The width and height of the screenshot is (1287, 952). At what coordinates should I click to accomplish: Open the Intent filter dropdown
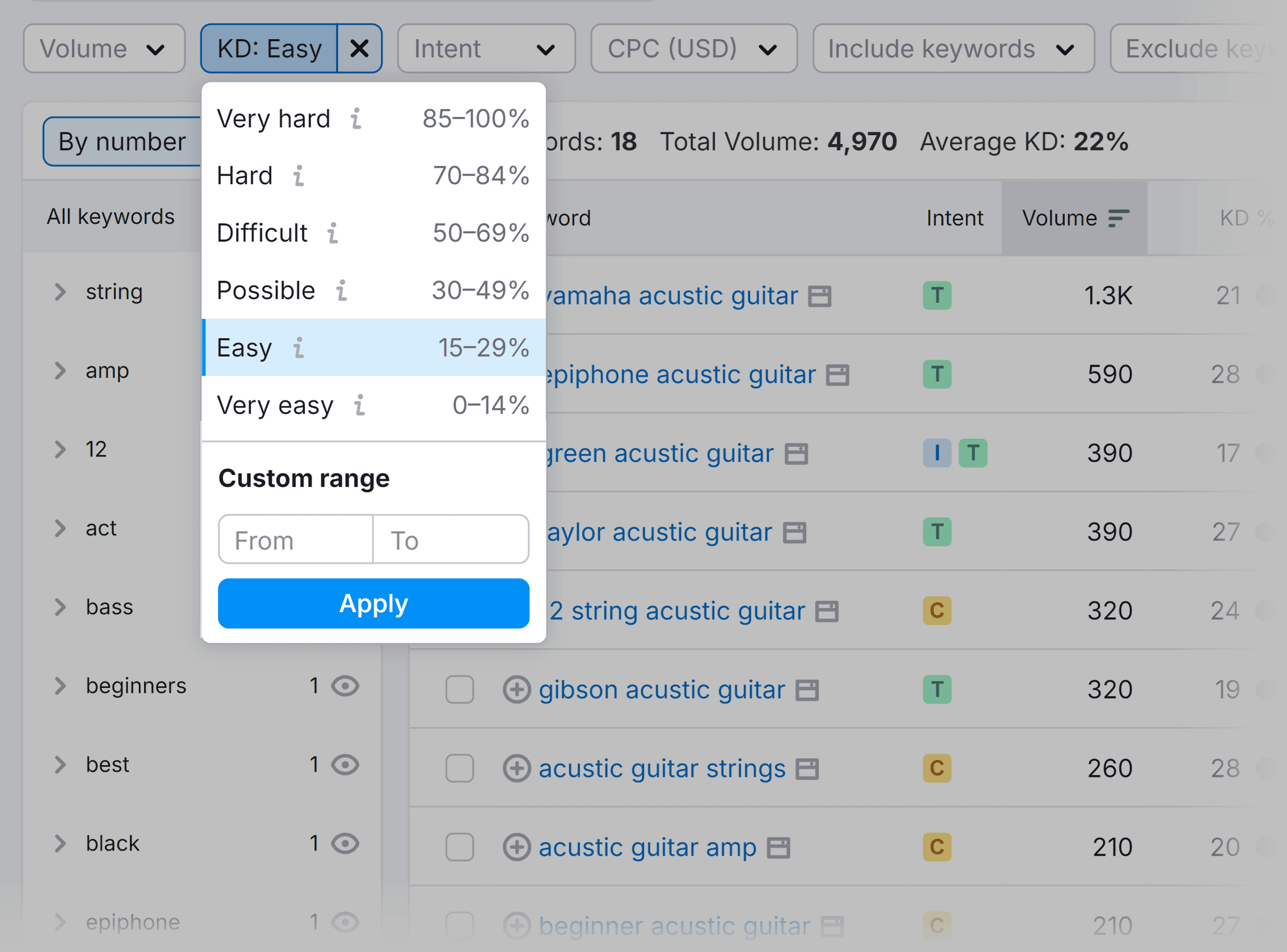click(485, 48)
